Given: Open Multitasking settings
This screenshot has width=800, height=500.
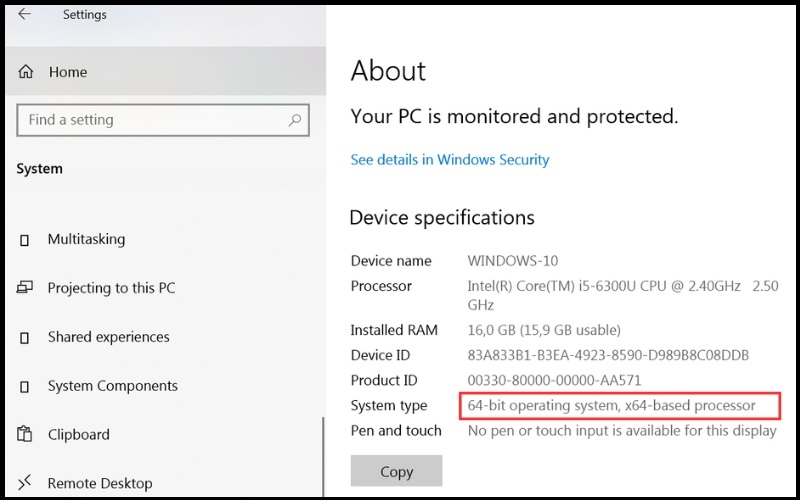Looking at the screenshot, I should click(x=86, y=239).
